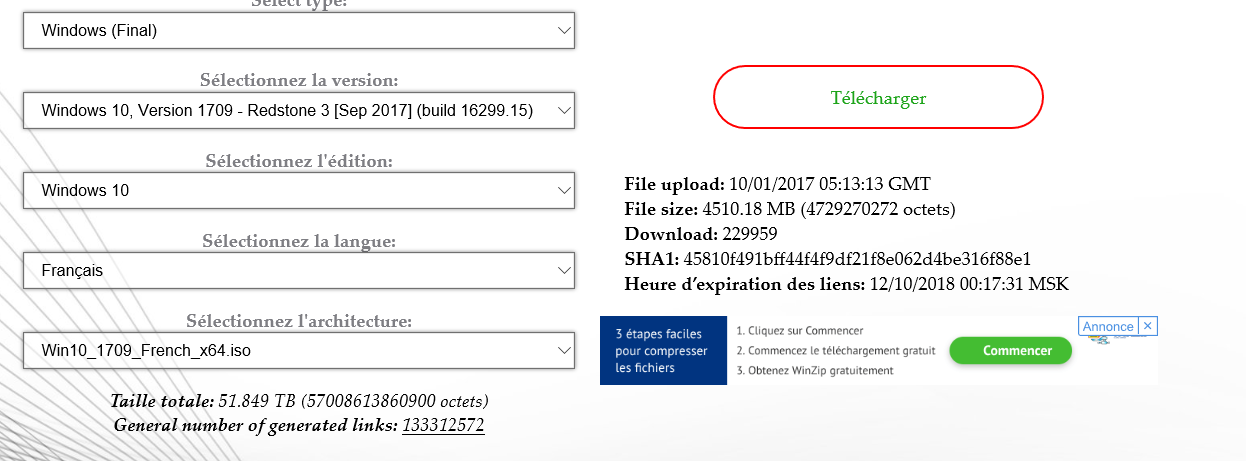
Task: Click the File upload date text
Action: (x=777, y=184)
